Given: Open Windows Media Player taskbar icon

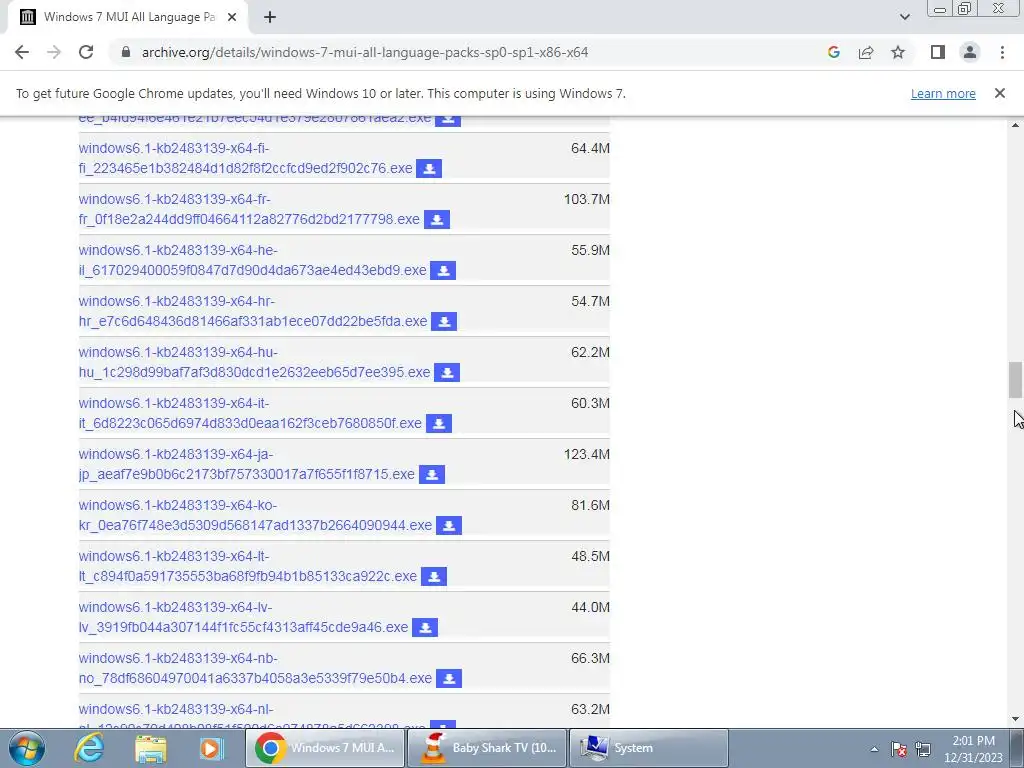Looking at the screenshot, I should [x=212, y=748].
